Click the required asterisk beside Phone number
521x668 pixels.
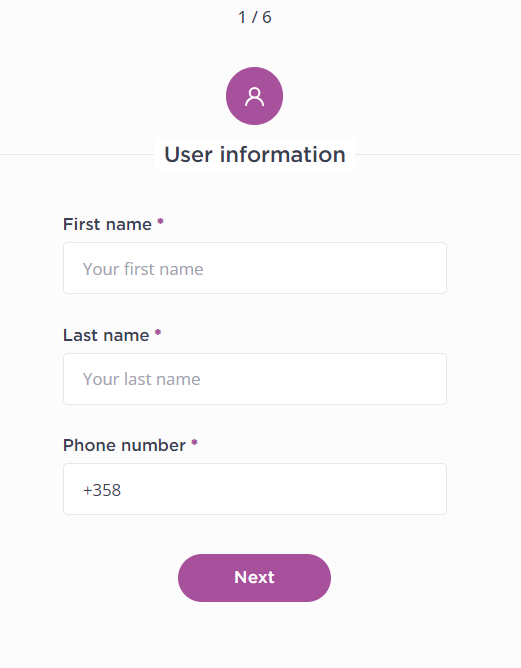point(194,443)
